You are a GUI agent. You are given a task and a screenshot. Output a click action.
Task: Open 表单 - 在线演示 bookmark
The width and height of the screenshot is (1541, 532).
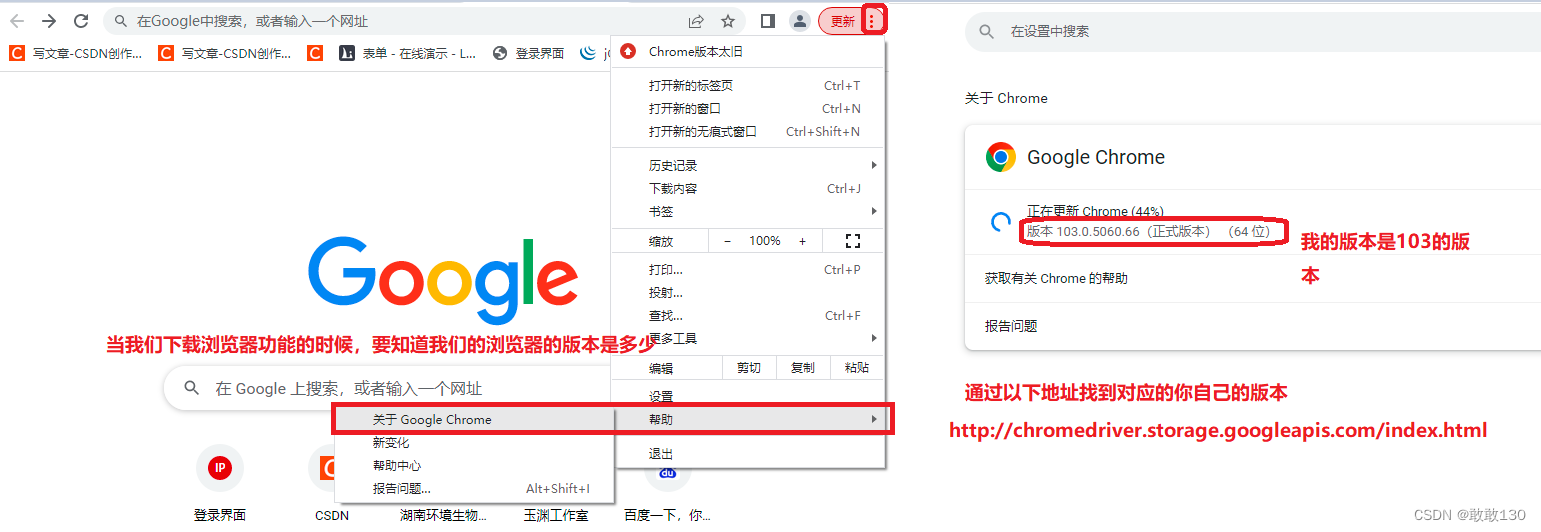[408, 54]
